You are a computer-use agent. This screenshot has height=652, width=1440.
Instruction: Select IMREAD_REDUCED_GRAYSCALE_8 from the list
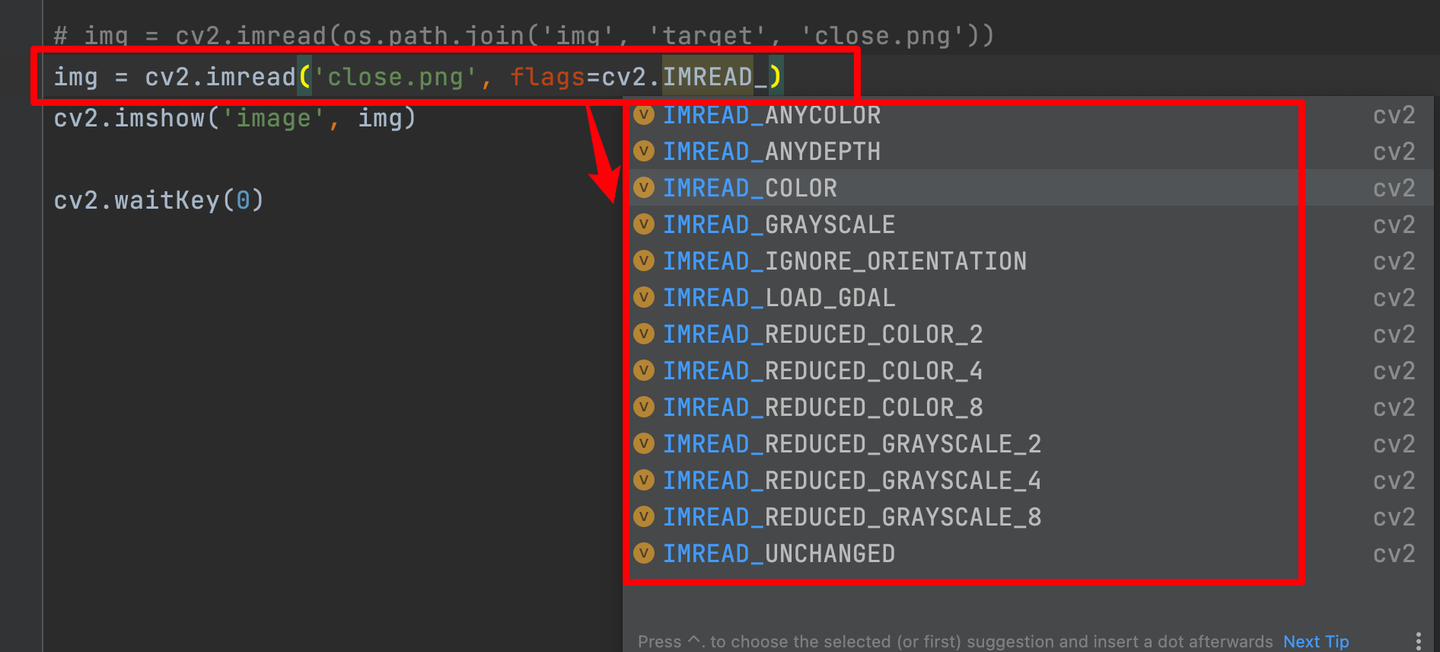851,517
